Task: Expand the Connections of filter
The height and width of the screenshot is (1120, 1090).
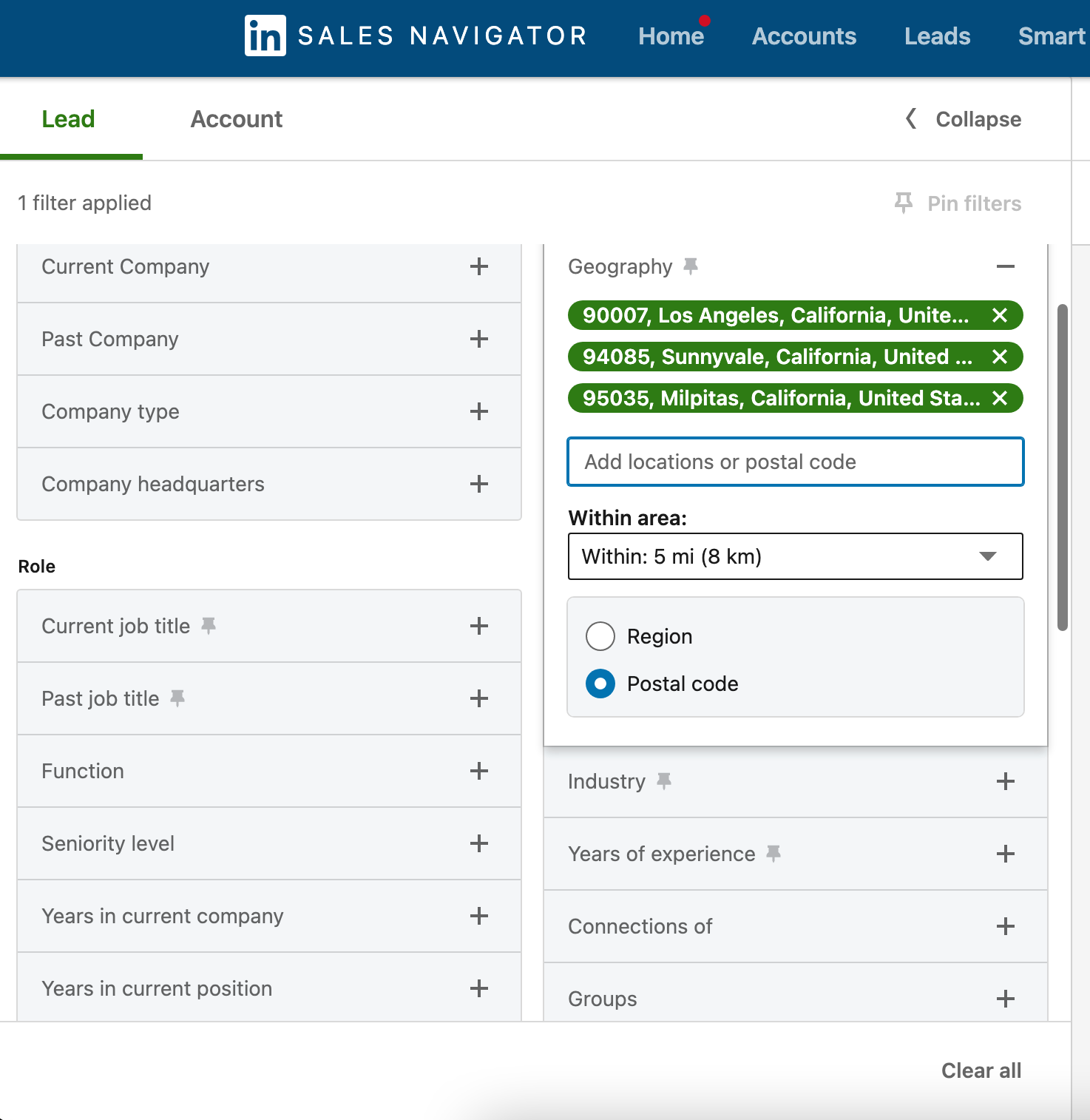Action: pos(1006,926)
